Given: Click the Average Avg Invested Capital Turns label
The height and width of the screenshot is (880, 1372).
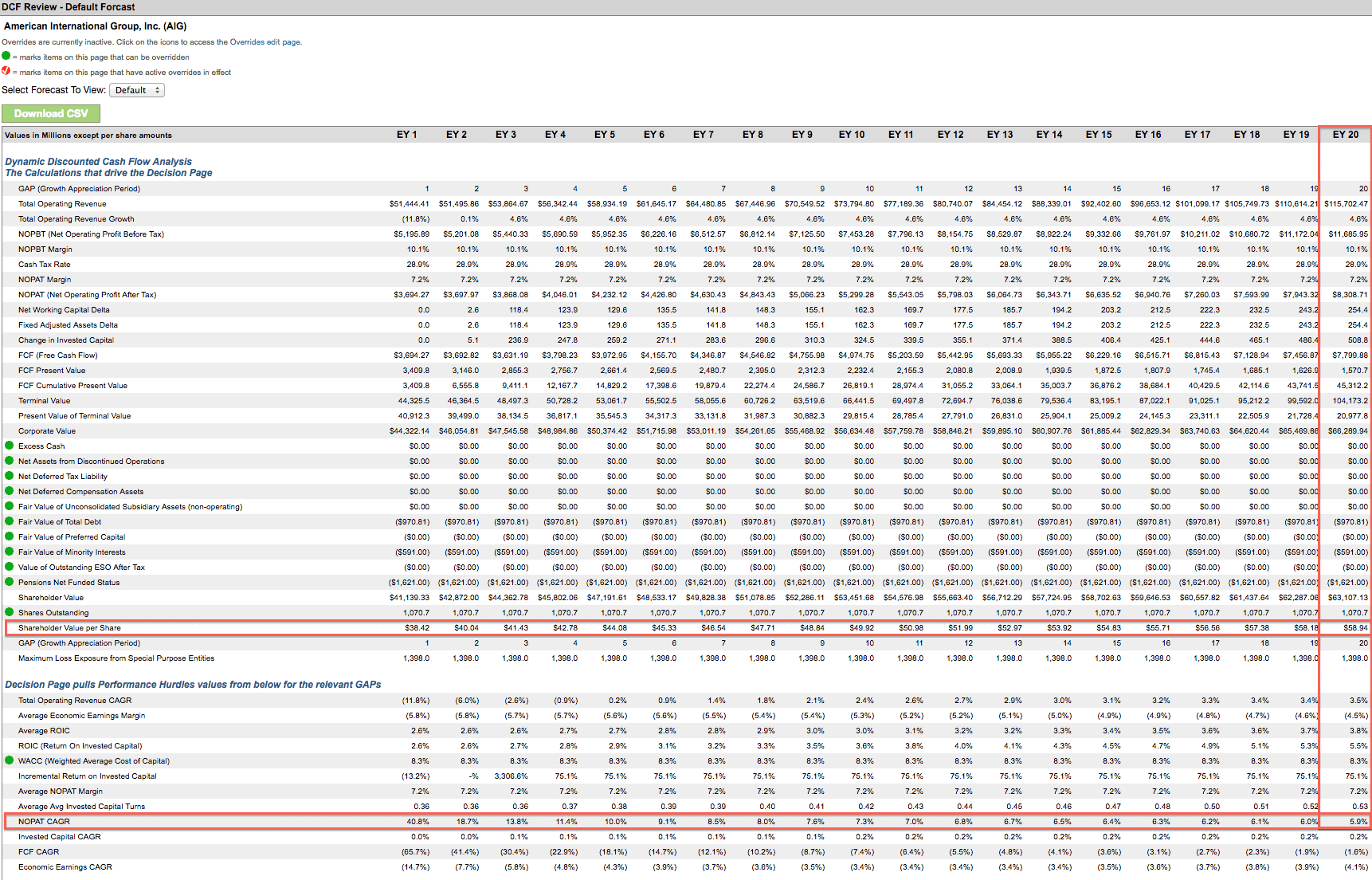Looking at the screenshot, I should [82, 807].
